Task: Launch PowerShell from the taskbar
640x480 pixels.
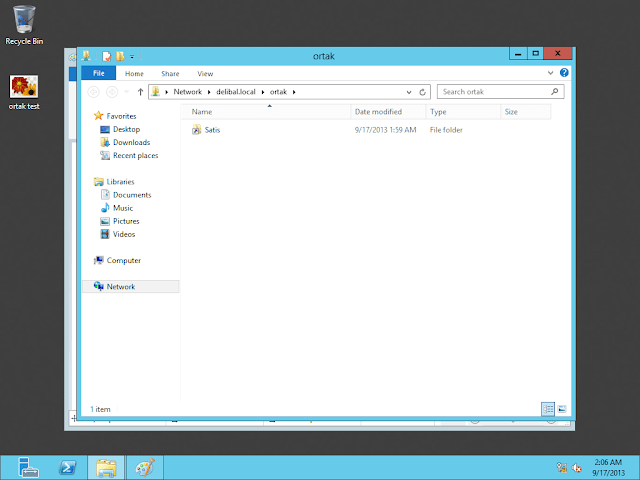Action: [66, 467]
